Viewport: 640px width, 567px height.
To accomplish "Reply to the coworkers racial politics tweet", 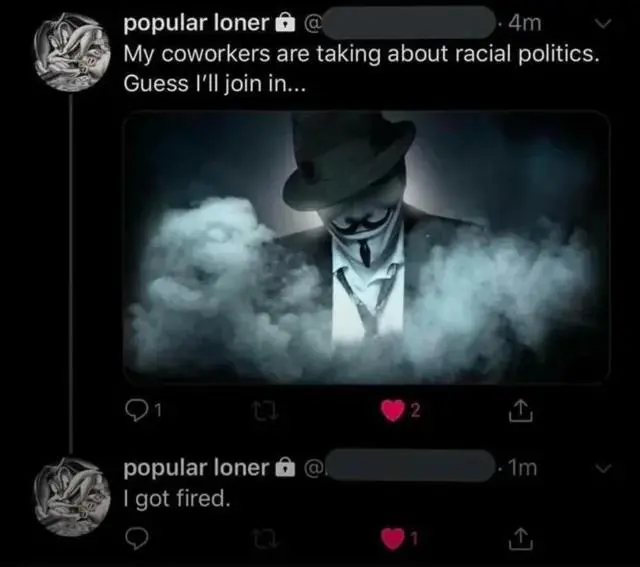I will [x=137, y=409].
